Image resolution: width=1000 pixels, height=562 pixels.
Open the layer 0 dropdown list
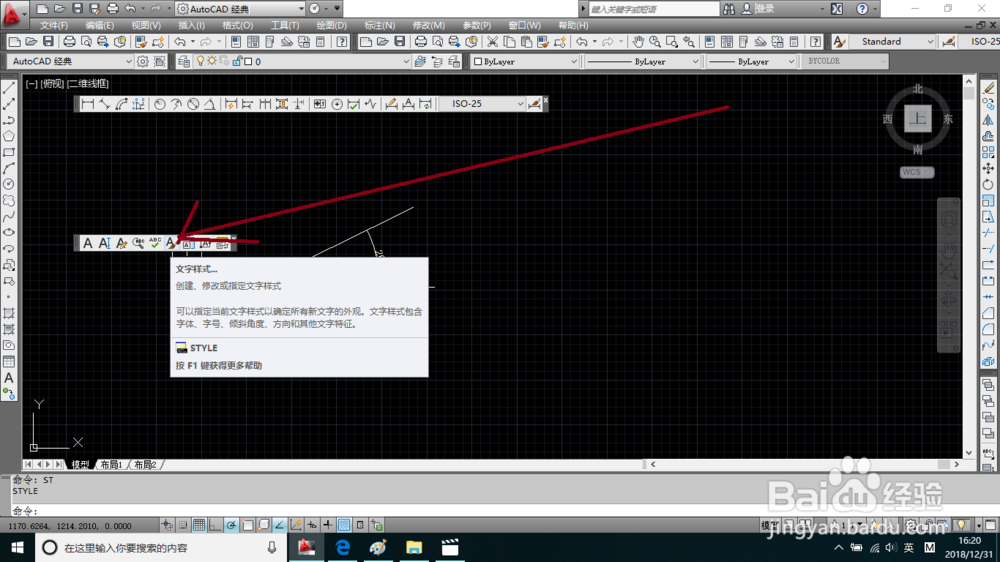(x=406, y=61)
